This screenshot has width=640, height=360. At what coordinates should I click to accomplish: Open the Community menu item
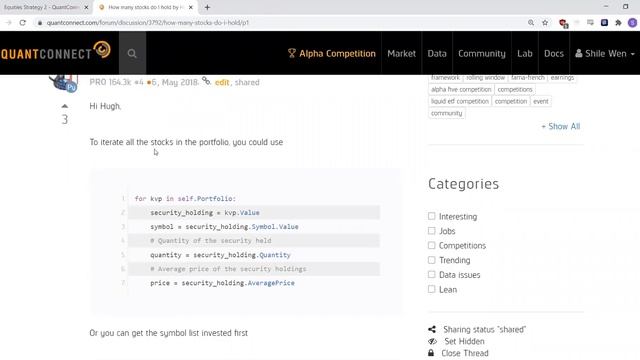482,53
